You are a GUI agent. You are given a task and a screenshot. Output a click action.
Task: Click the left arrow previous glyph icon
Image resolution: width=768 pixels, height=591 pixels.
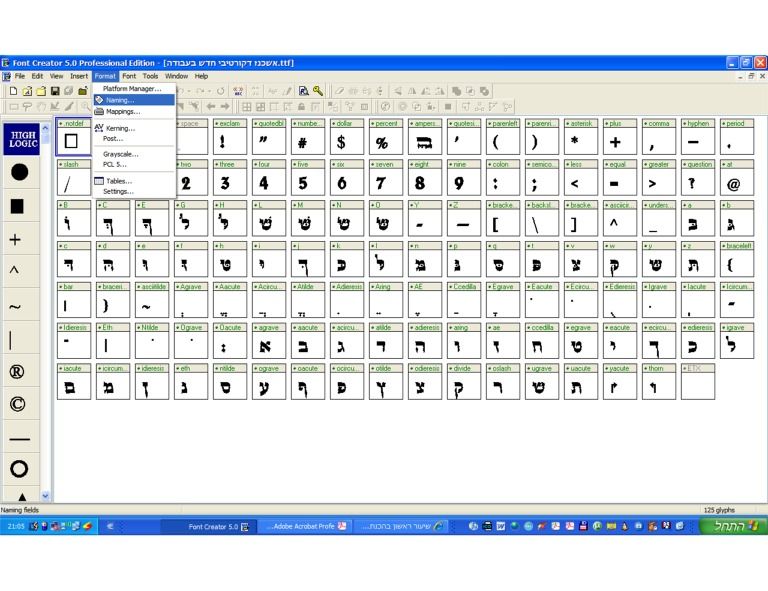click(x=211, y=106)
